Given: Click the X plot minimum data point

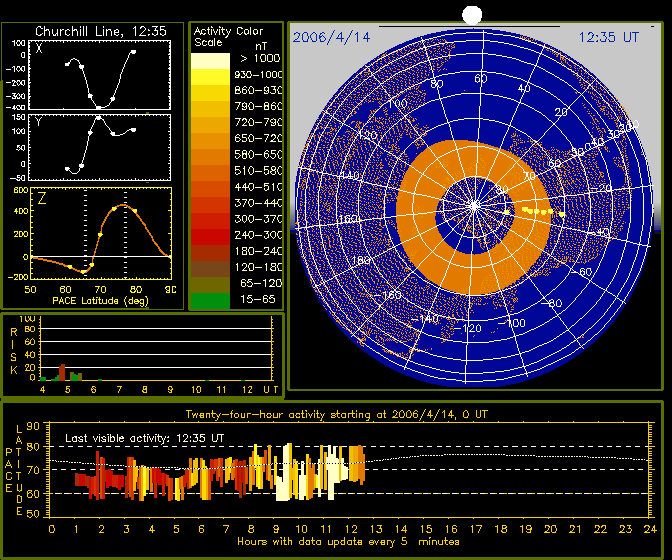Looking at the screenshot, I should pyautogui.click(x=99, y=108).
